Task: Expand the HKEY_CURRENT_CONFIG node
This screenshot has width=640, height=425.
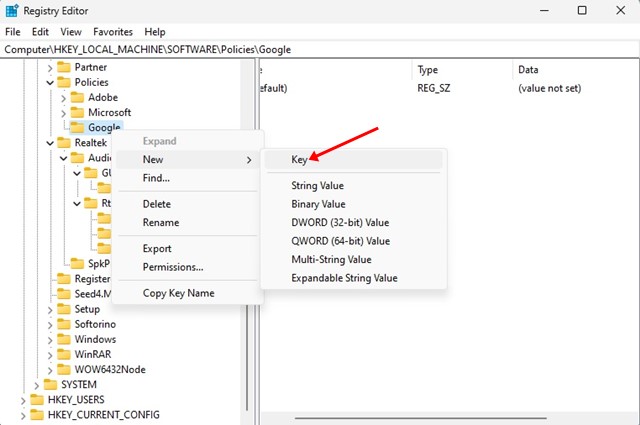Action: [x=23, y=416]
